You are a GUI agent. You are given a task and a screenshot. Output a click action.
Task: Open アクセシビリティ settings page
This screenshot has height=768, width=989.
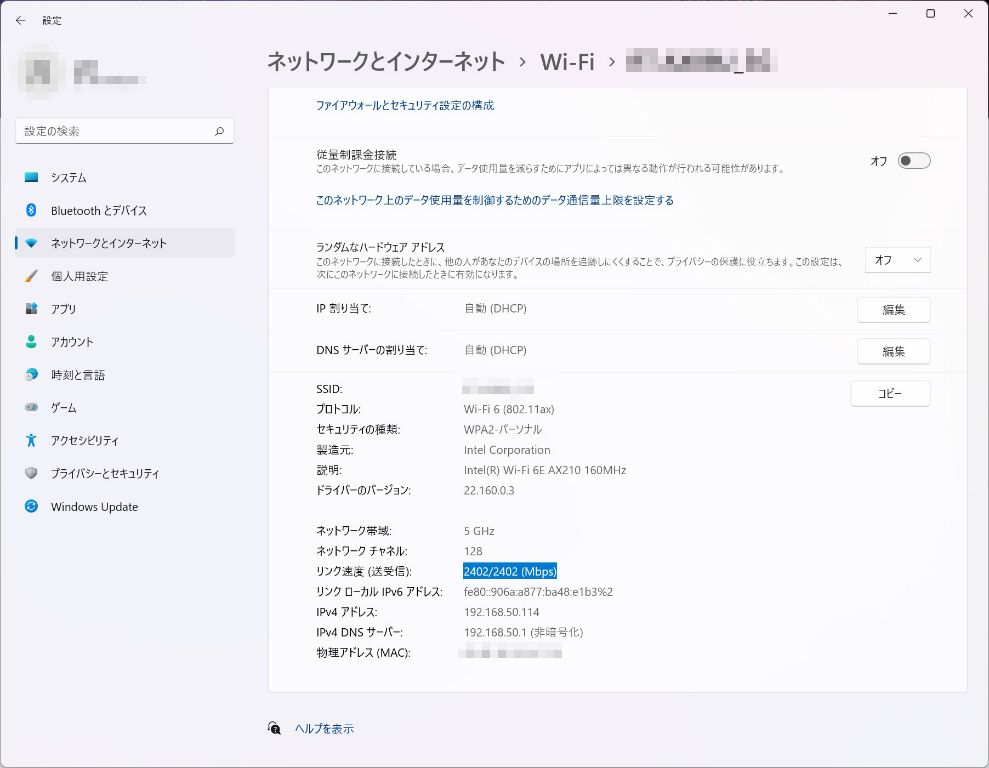(x=125, y=440)
